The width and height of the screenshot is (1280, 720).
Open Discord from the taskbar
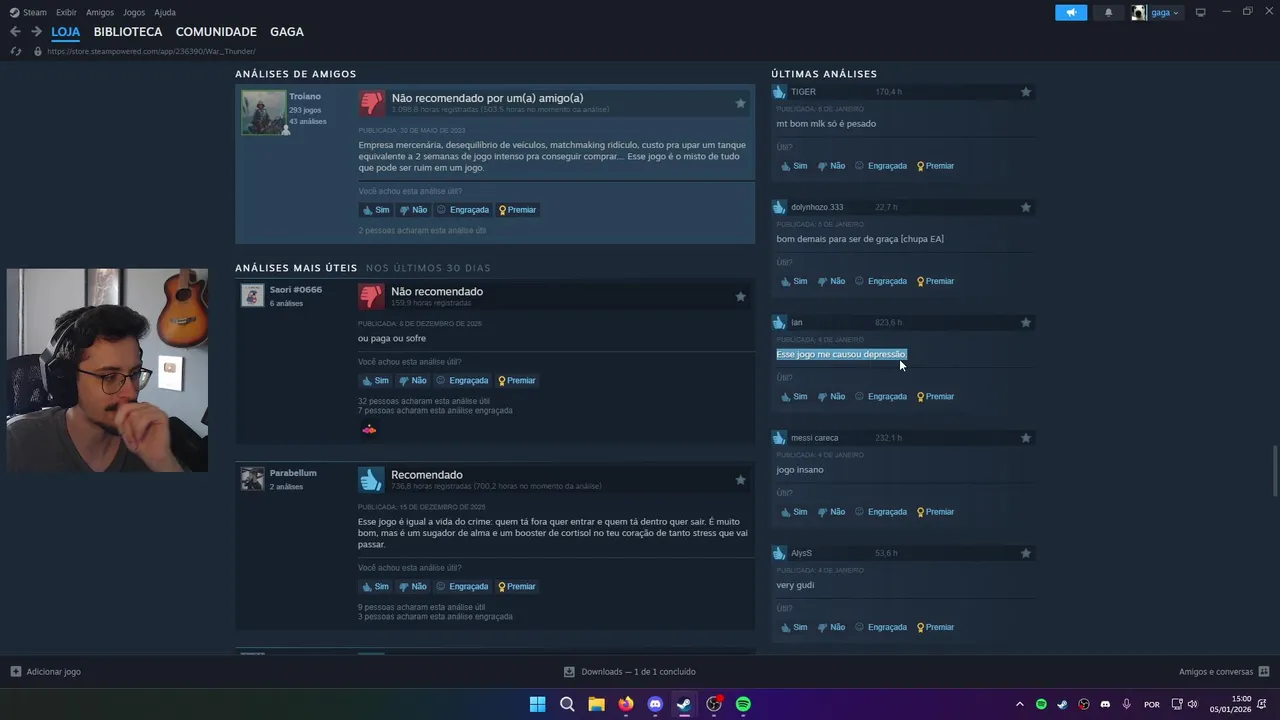(x=655, y=704)
